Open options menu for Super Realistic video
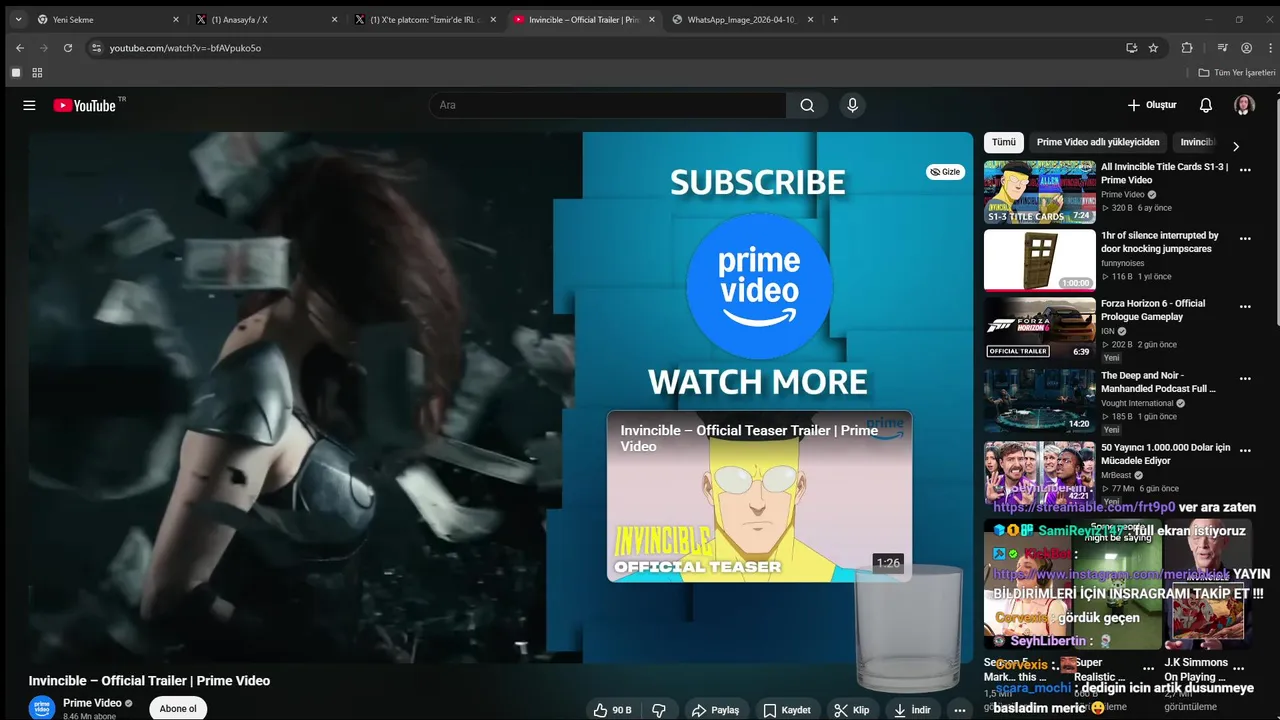Image resolution: width=1280 pixels, height=720 pixels. (1148, 668)
